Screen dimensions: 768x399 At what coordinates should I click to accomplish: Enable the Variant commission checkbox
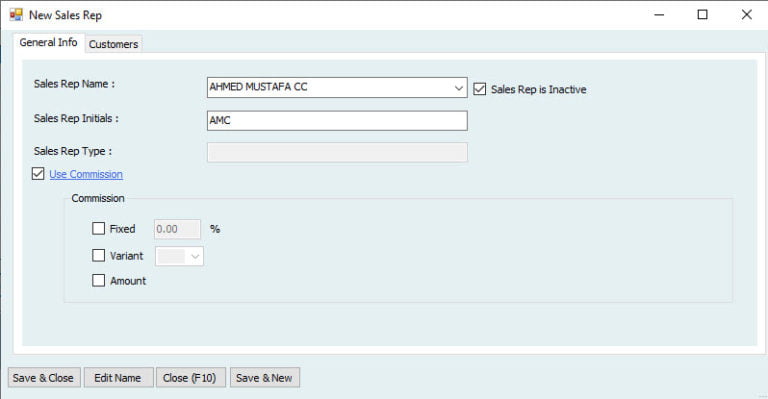(x=98, y=256)
